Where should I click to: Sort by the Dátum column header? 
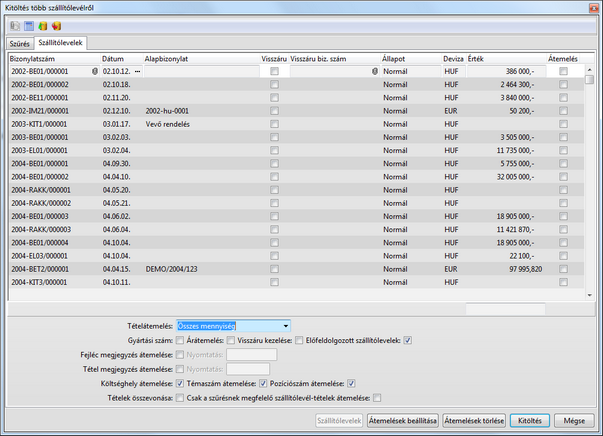(x=122, y=59)
